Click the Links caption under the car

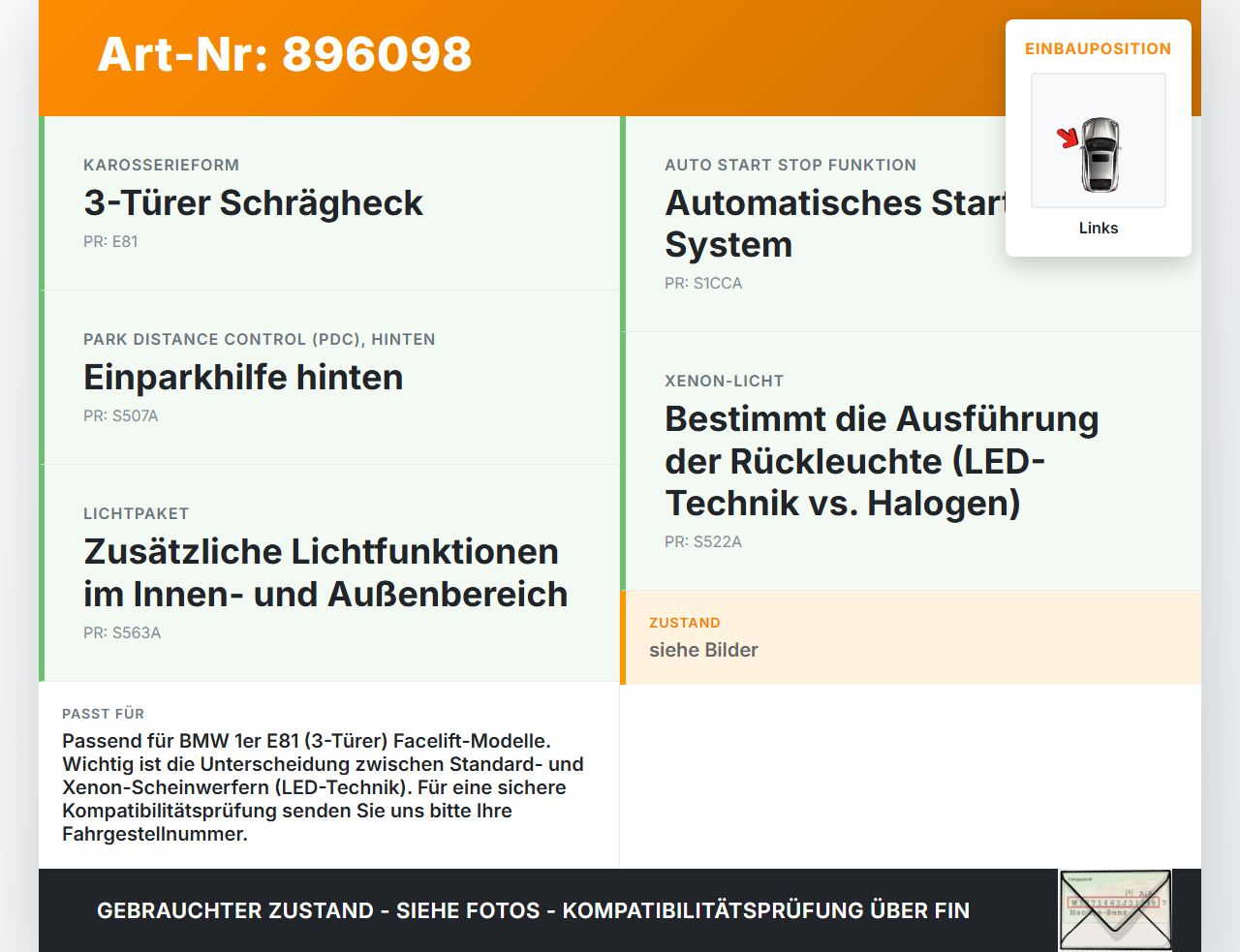(x=1099, y=228)
